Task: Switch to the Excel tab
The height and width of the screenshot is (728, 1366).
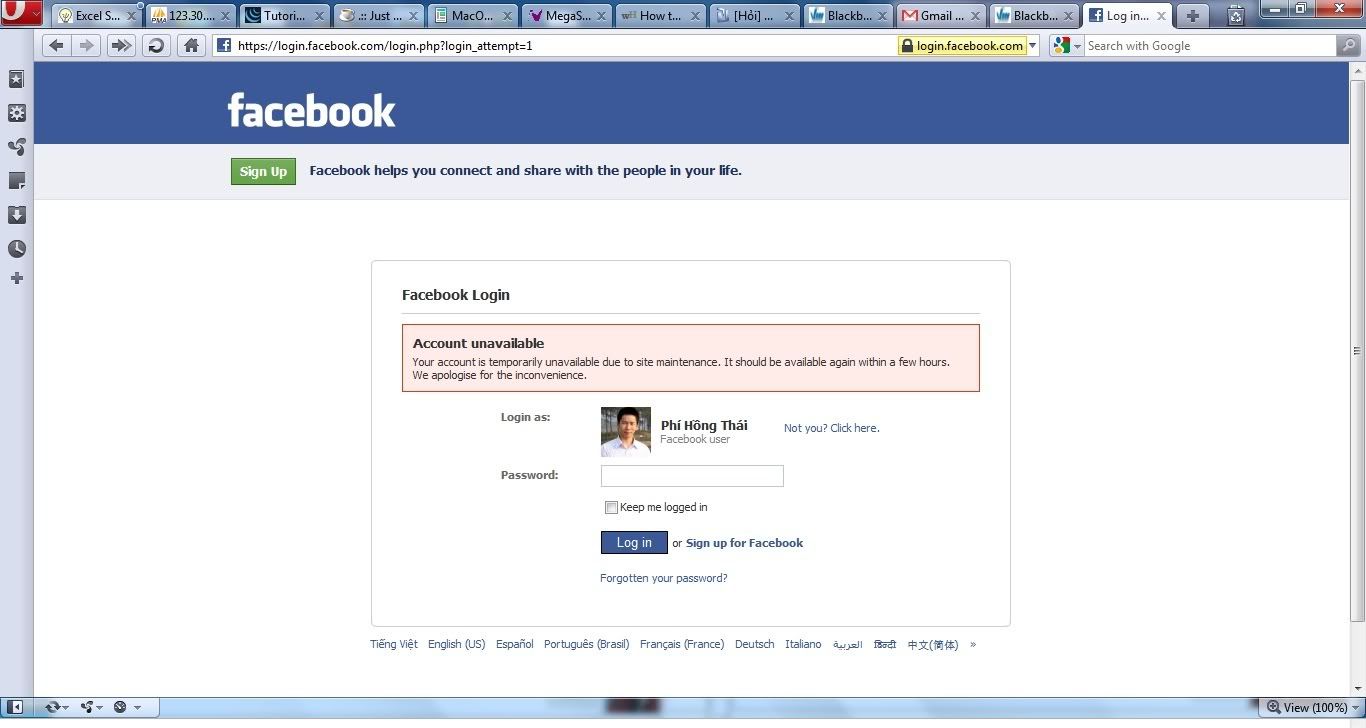Action: tap(90, 16)
